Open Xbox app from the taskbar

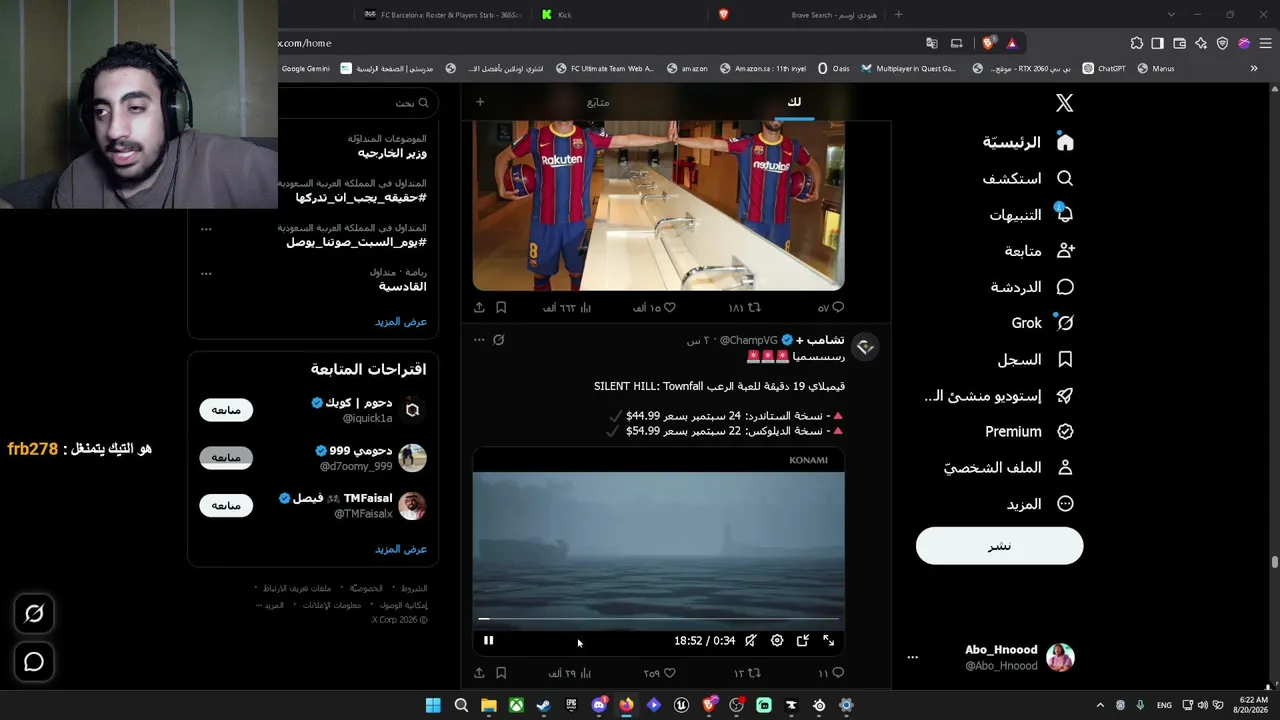(x=516, y=705)
